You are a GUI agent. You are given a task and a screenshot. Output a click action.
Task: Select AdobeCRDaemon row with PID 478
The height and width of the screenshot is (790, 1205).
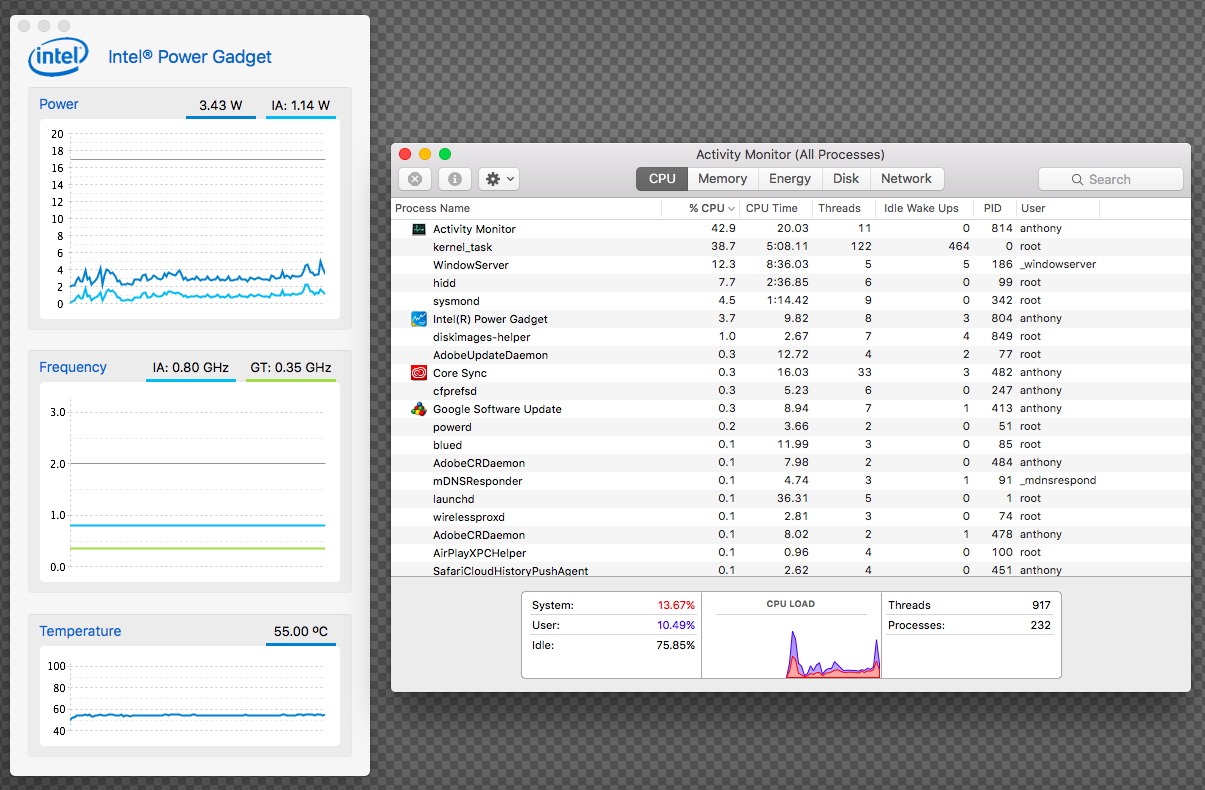791,535
